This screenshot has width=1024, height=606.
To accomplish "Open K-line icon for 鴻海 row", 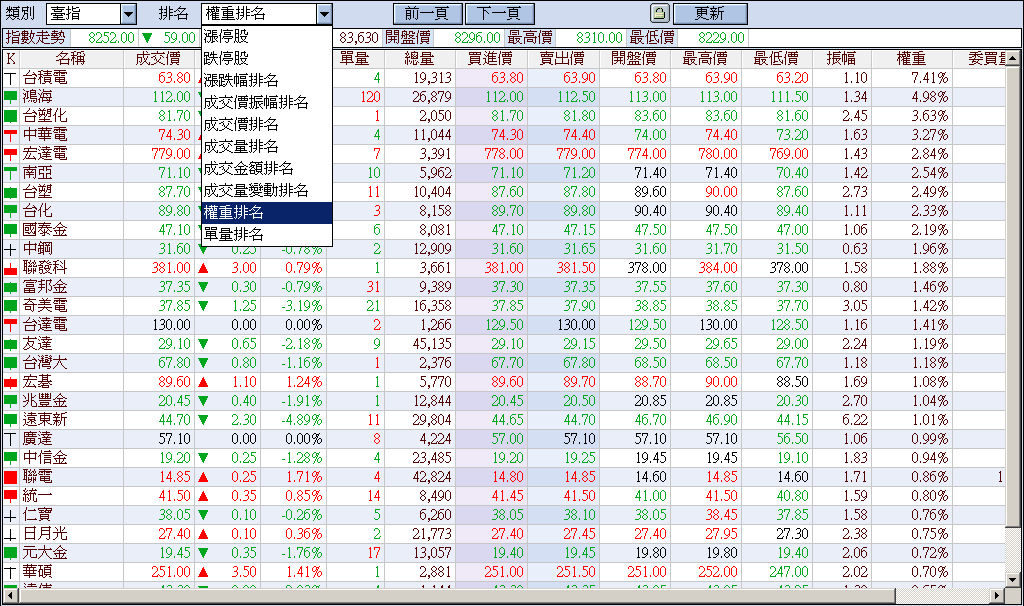I will pos(10,97).
